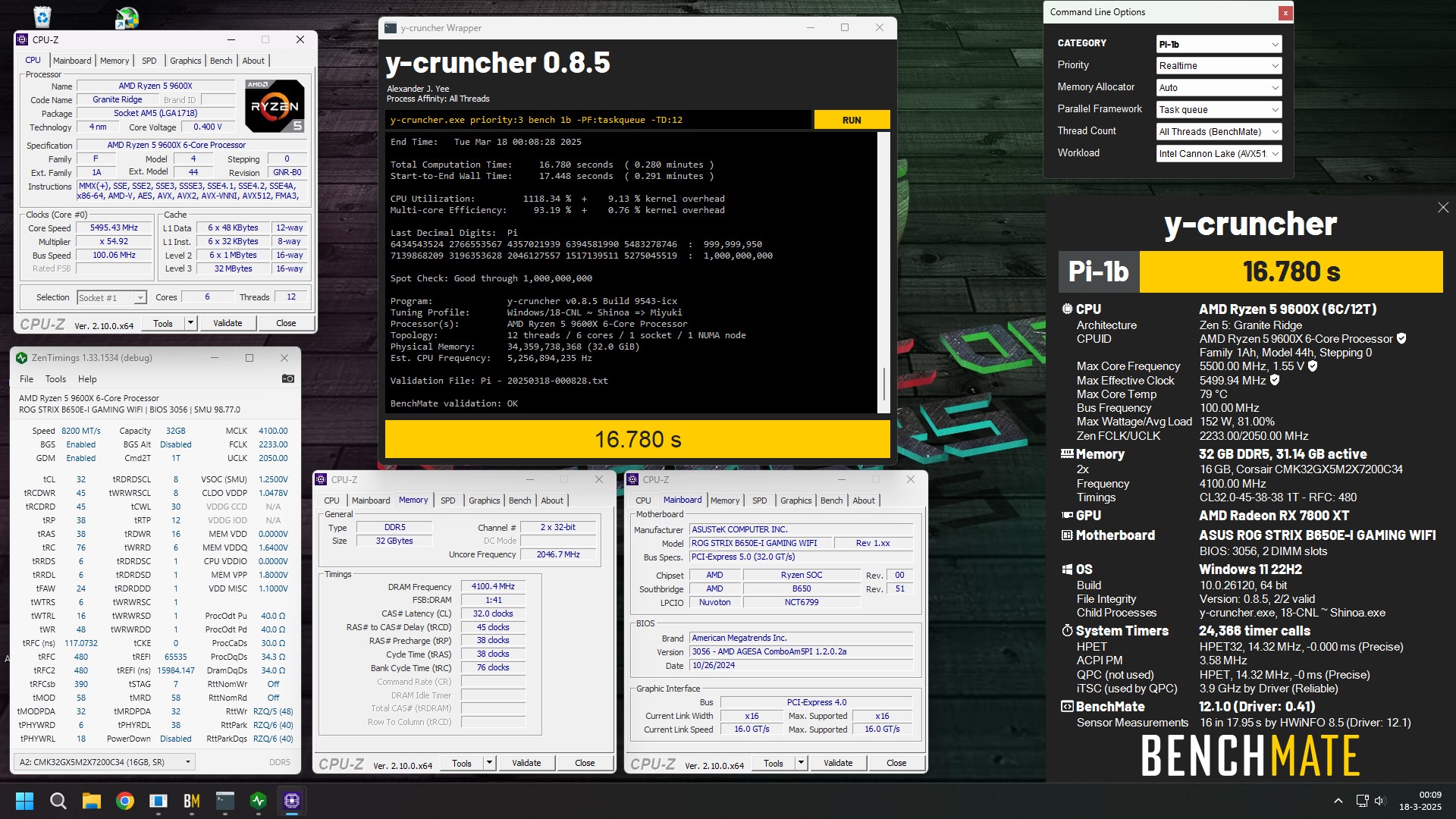
Task: Click Tools button in the CPU-Z Mainboard window
Action: coord(773,763)
